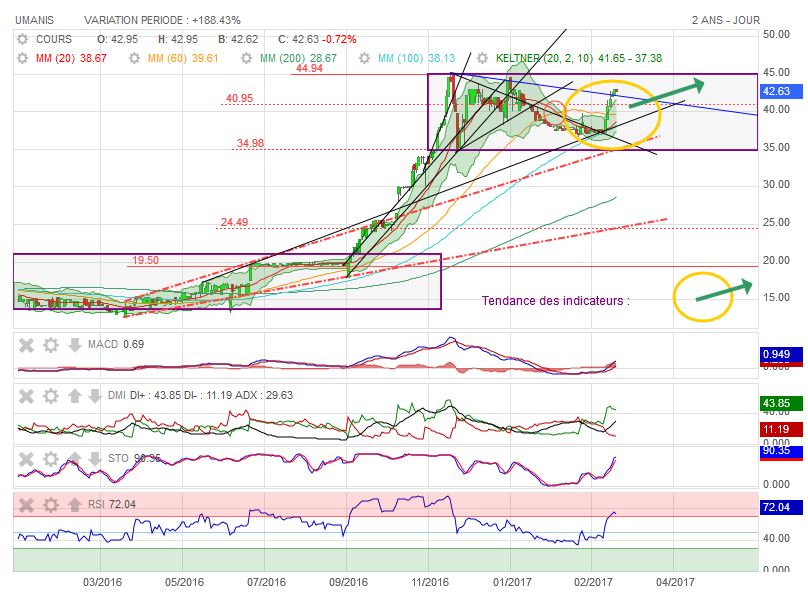
Task: Move the STO panel down
Action: click(94, 459)
